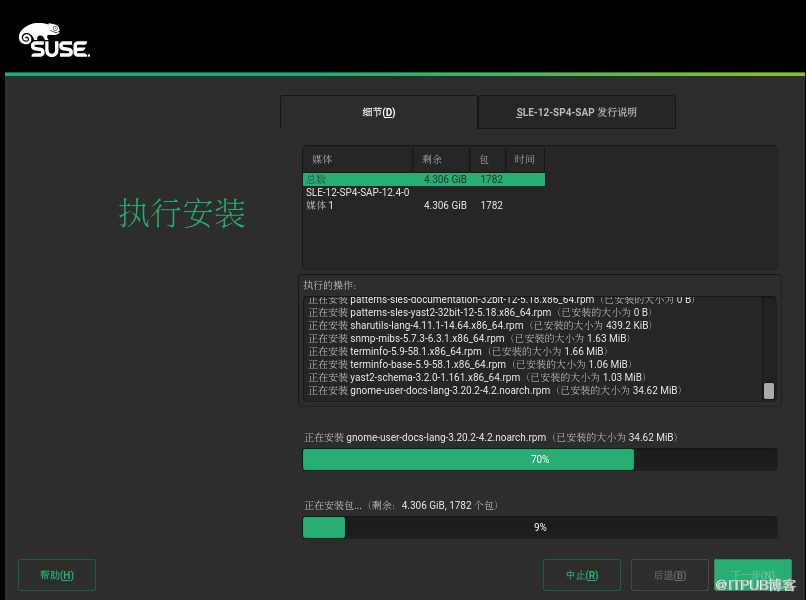Viewport: 806px width, 600px height.
Task: Abort installation with 中止(R) button
Action: click(x=581, y=575)
